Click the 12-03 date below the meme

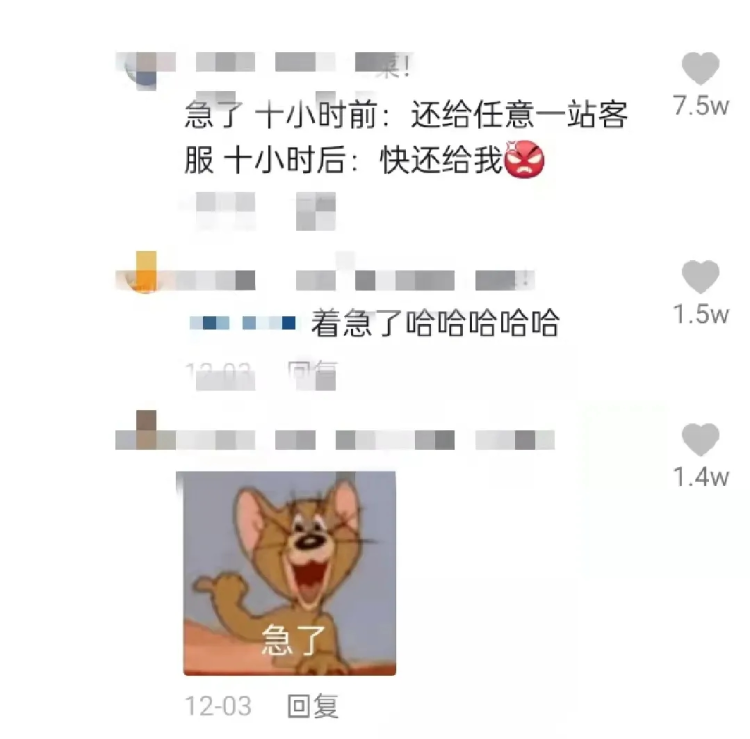218,706
